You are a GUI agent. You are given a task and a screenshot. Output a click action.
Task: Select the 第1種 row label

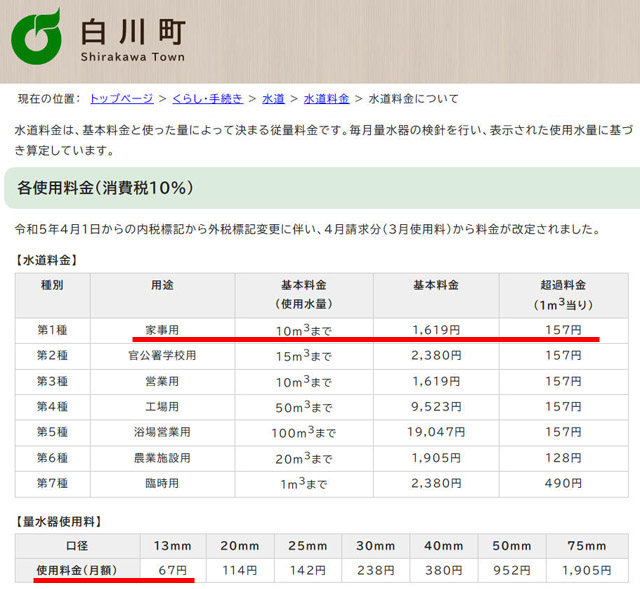[52, 330]
